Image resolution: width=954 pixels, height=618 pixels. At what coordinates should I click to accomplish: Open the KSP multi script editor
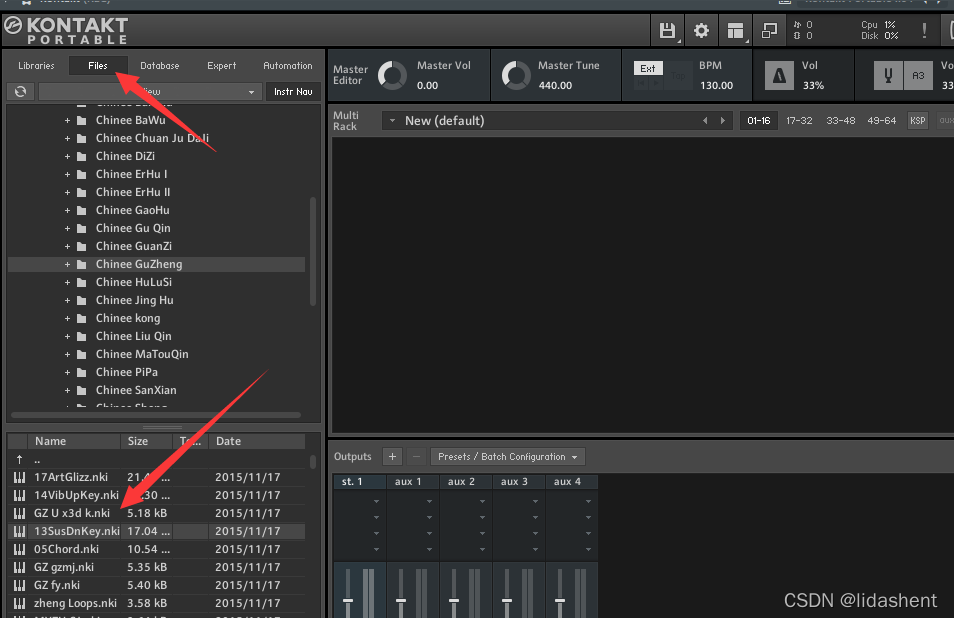[x=917, y=120]
